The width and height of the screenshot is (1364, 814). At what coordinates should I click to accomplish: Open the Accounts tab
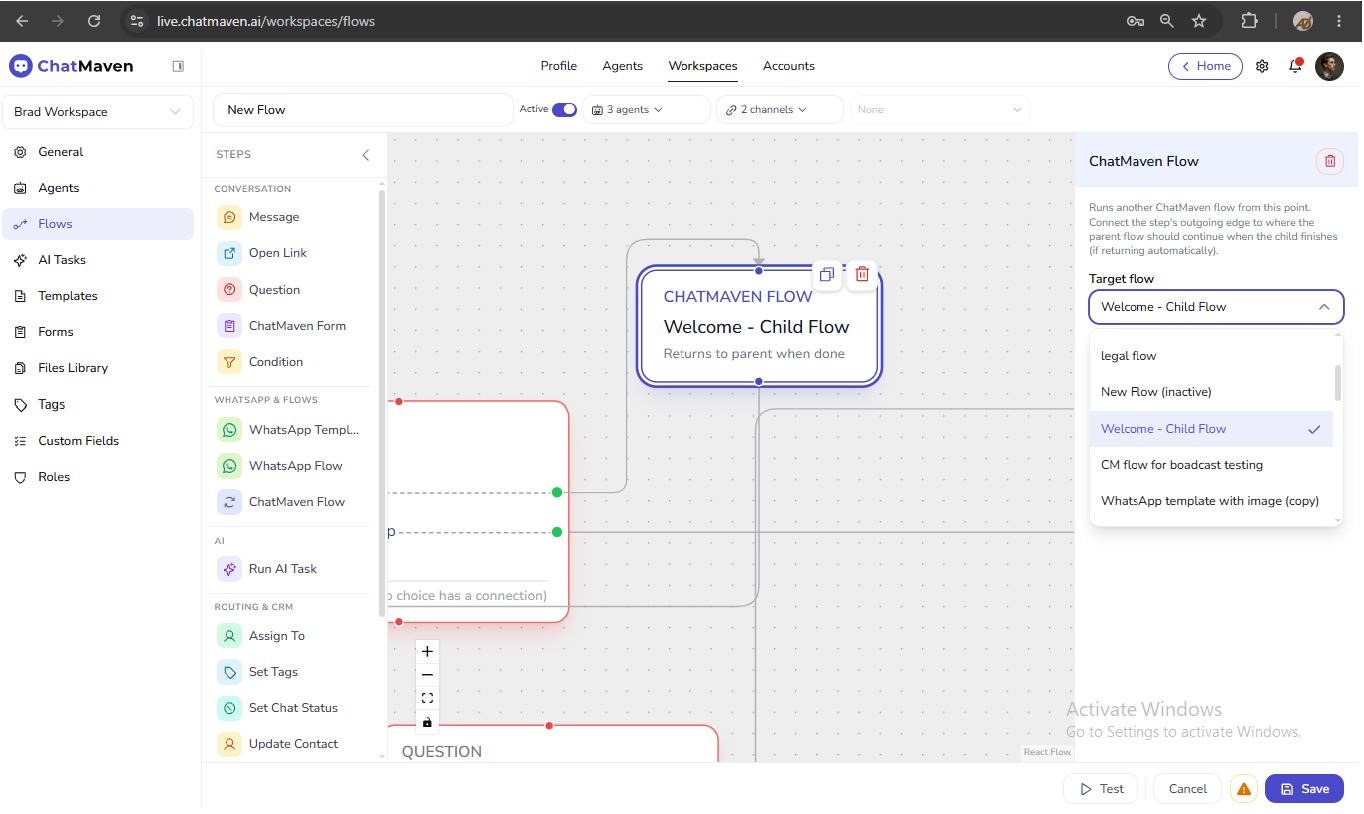pos(789,66)
